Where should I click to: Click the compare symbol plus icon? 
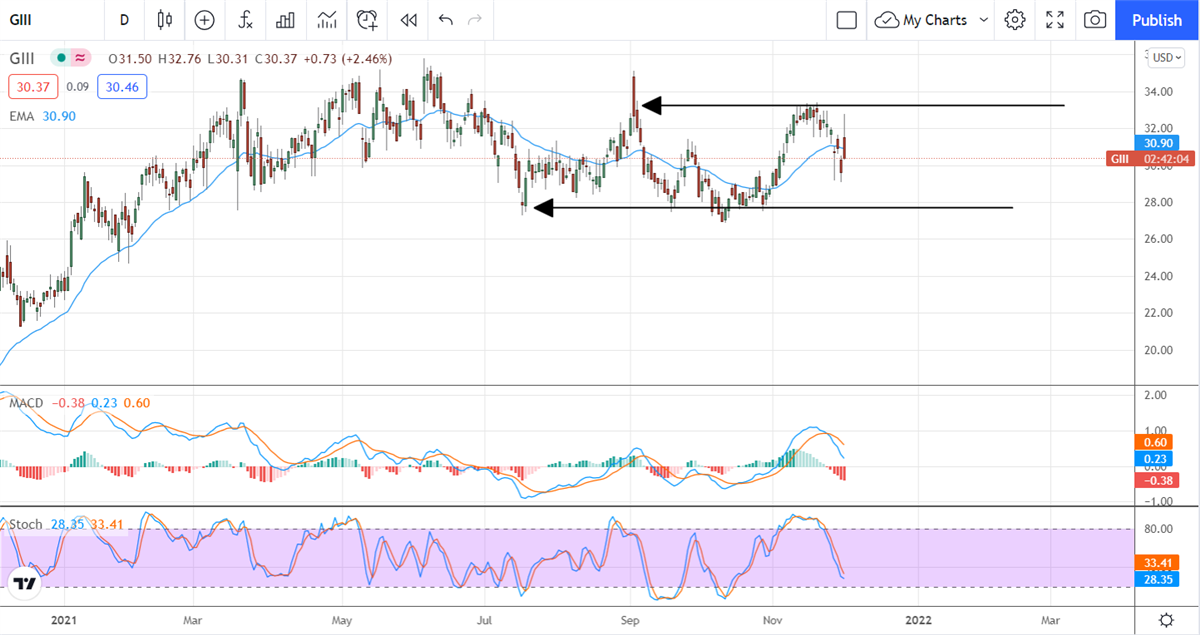(x=204, y=20)
